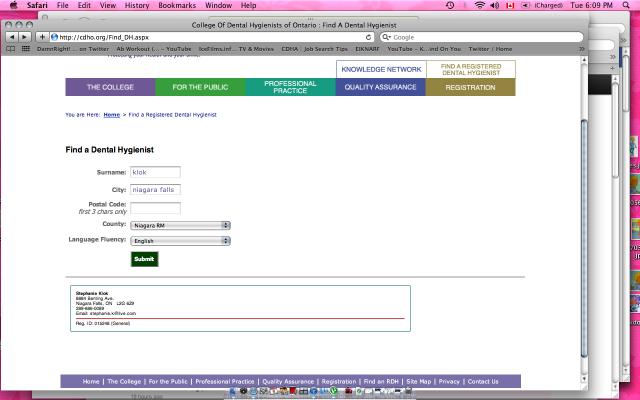Open the Wi-Fi status menu
640x400 pixels.
pos(480,5)
